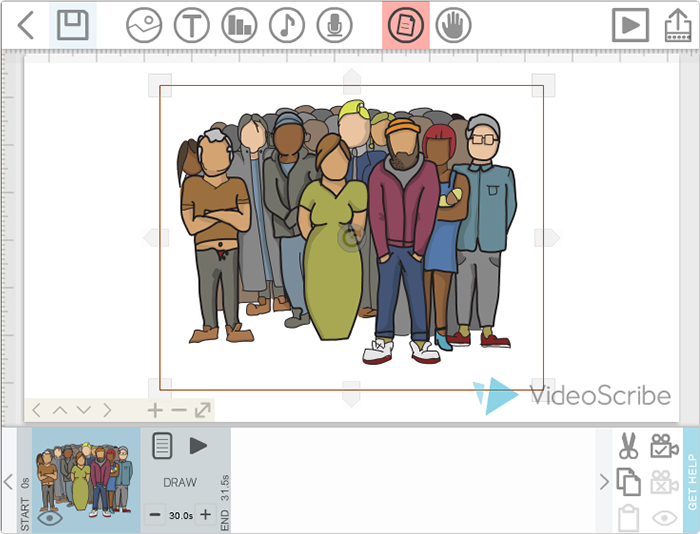Zoom in on the canvas
This screenshot has width=700, height=534.
tap(155, 410)
